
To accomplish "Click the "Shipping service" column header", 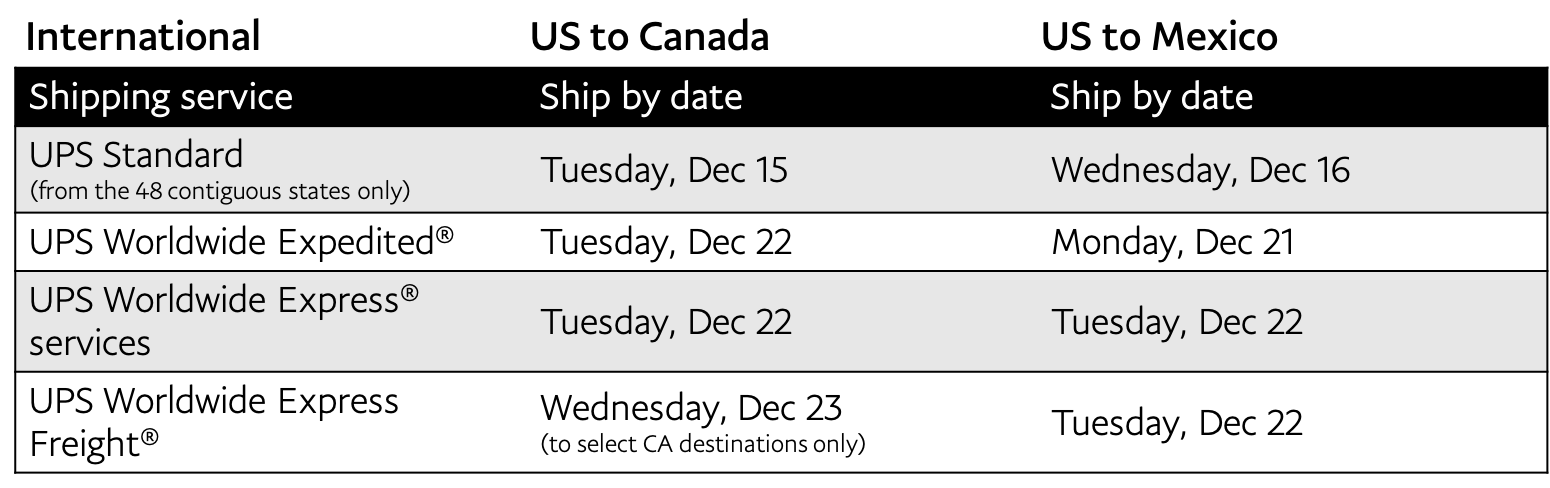I will pos(161,97).
